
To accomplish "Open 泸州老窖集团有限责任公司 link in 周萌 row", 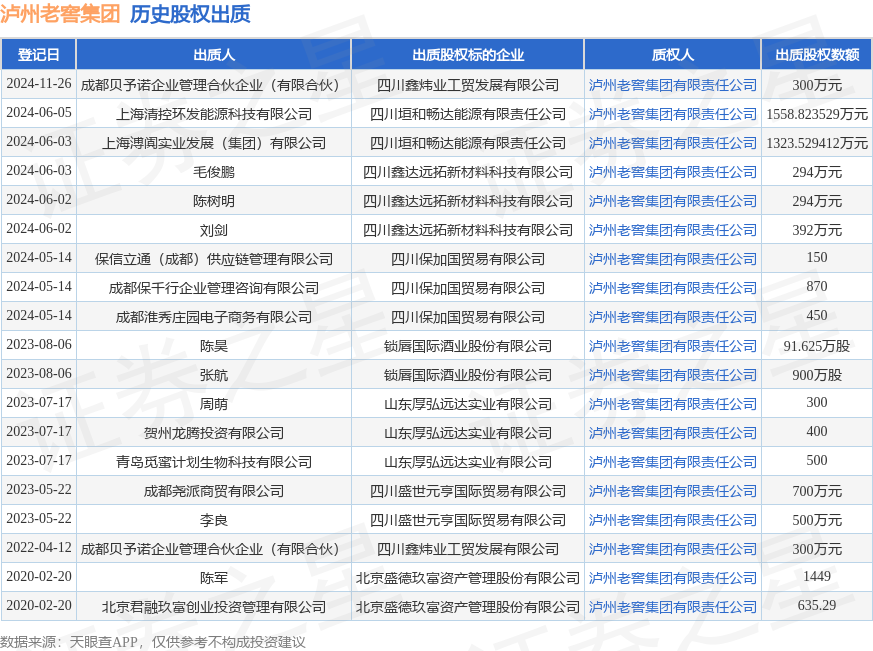I will 673,404.
